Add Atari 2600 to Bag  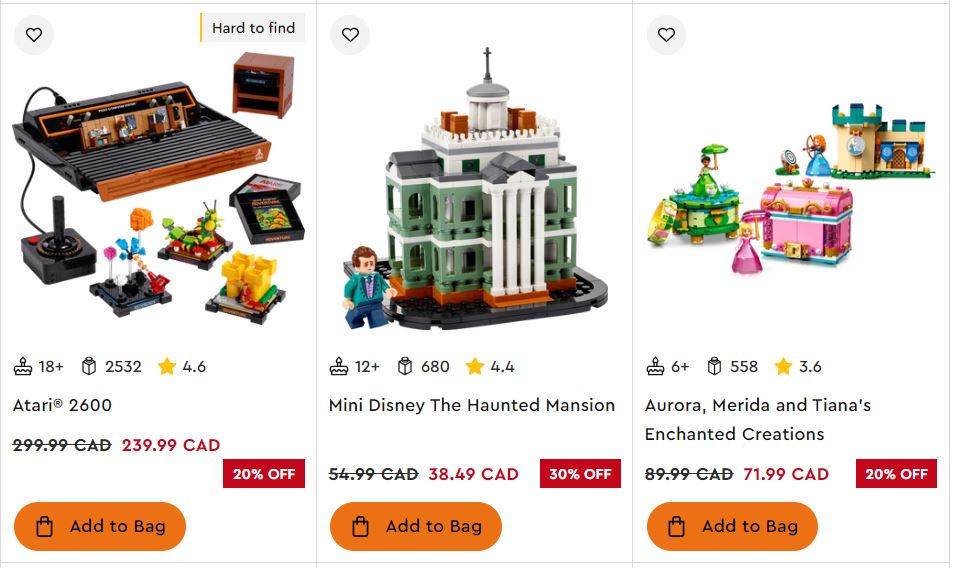coord(100,526)
